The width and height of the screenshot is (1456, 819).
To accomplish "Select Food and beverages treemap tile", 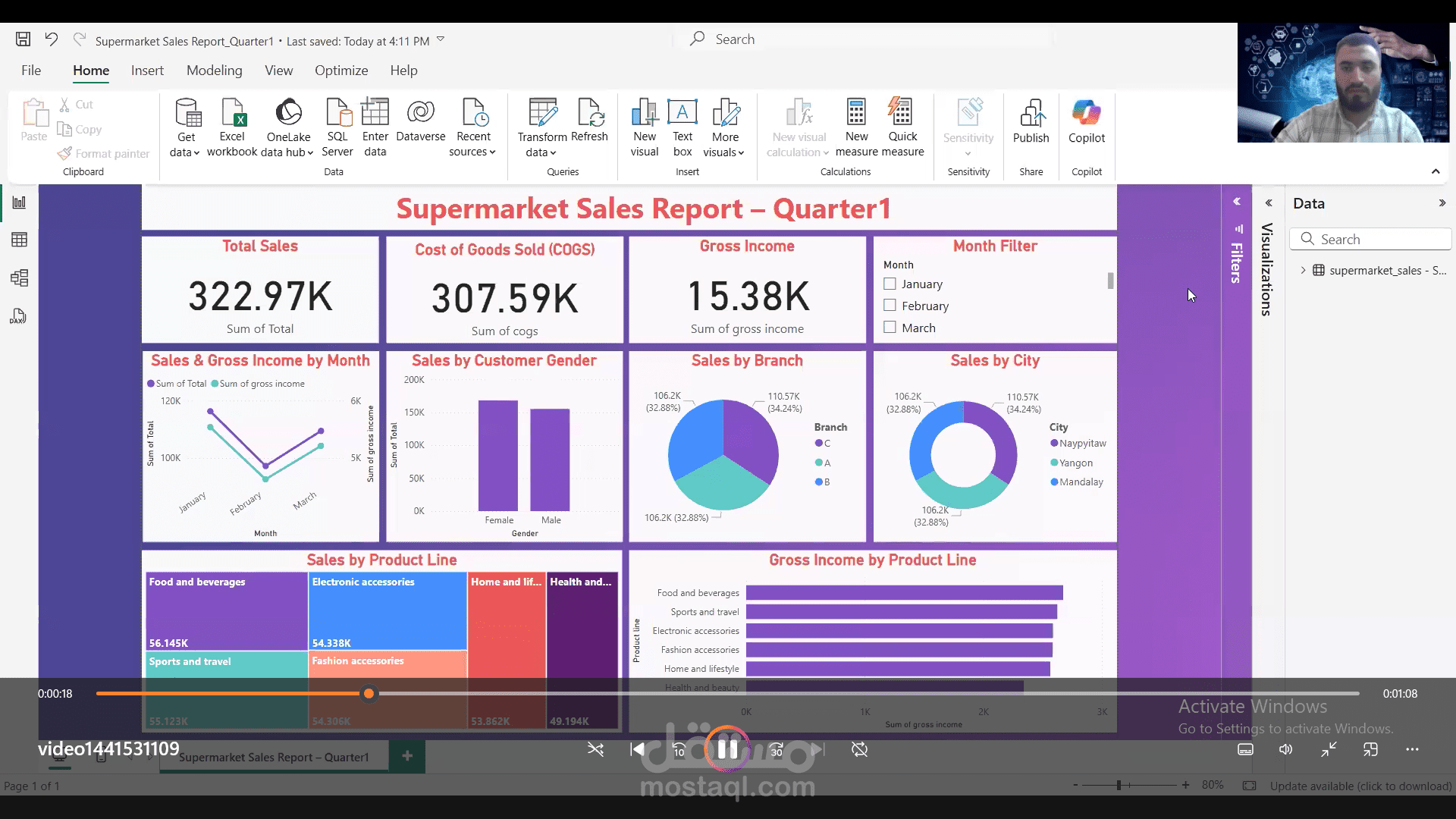I will [227, 611].
